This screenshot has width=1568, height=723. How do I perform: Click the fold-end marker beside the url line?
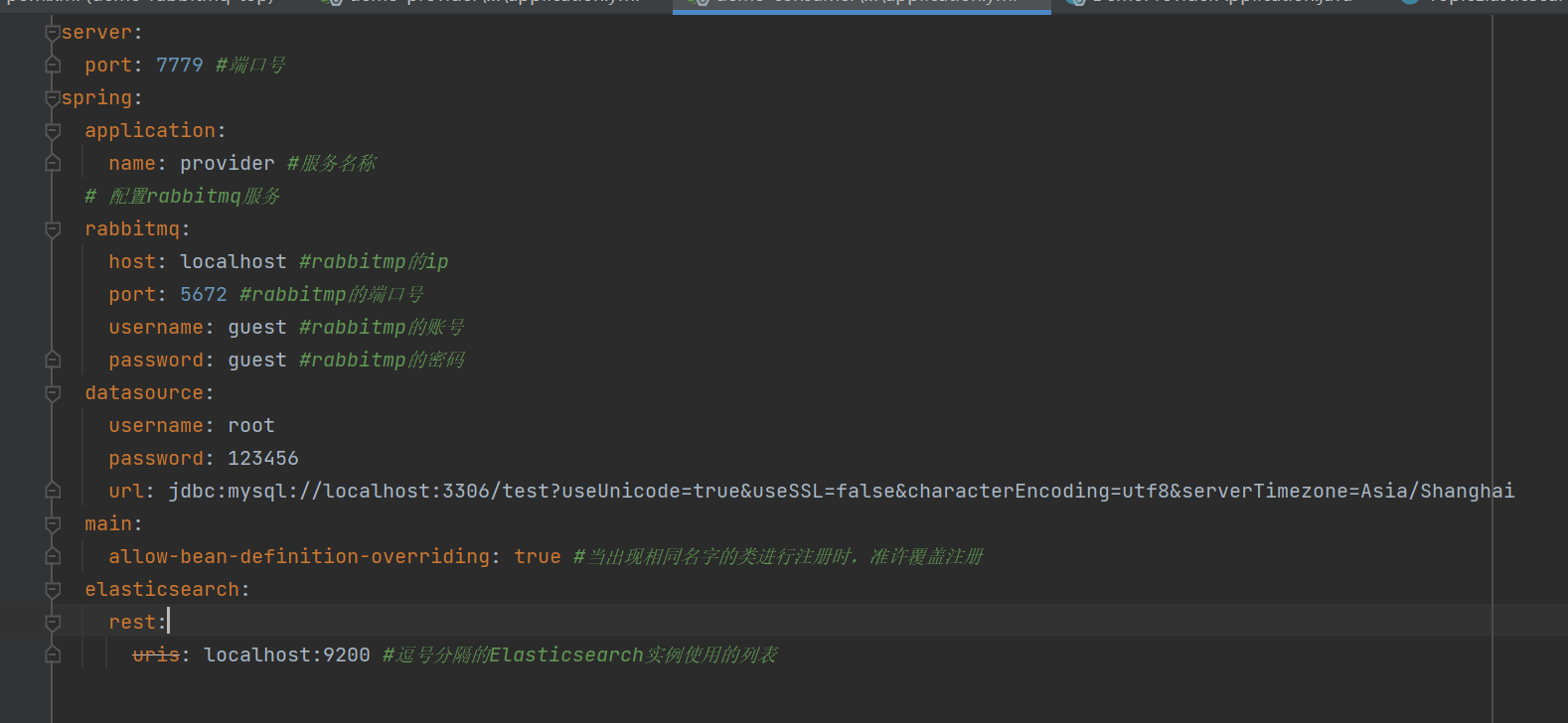(53, 492)
